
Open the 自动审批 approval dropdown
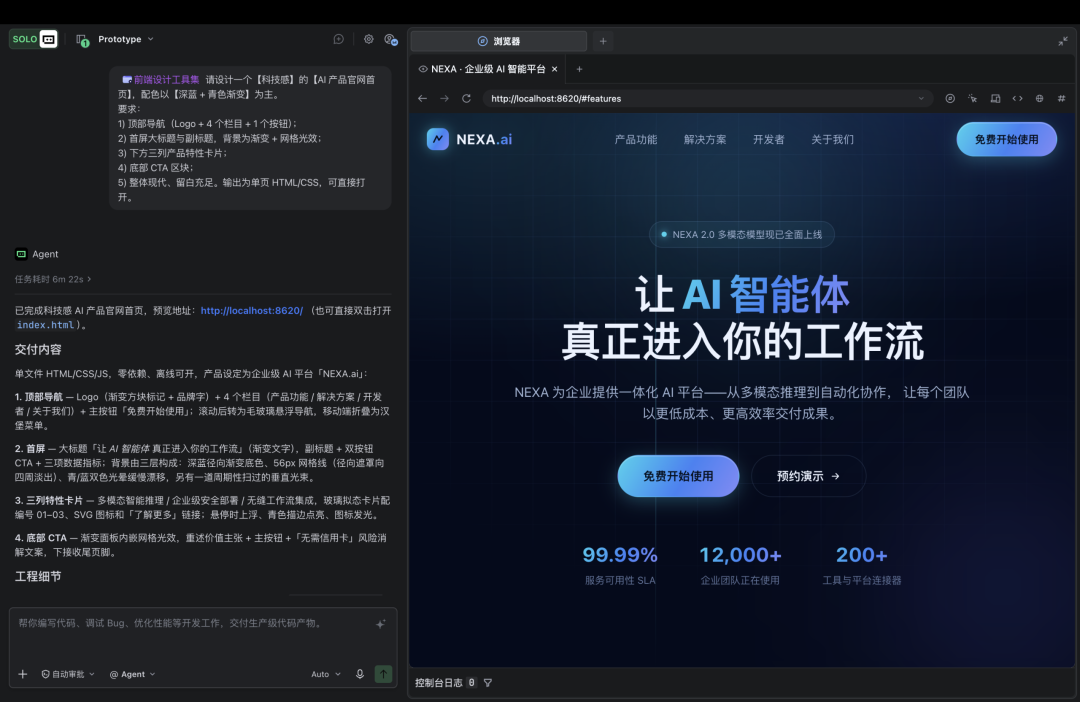click(68, 674)
